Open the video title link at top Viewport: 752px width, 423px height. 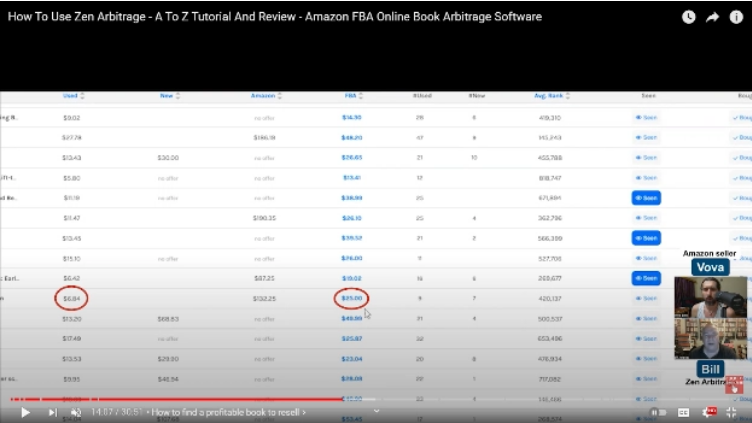point(275,17)
